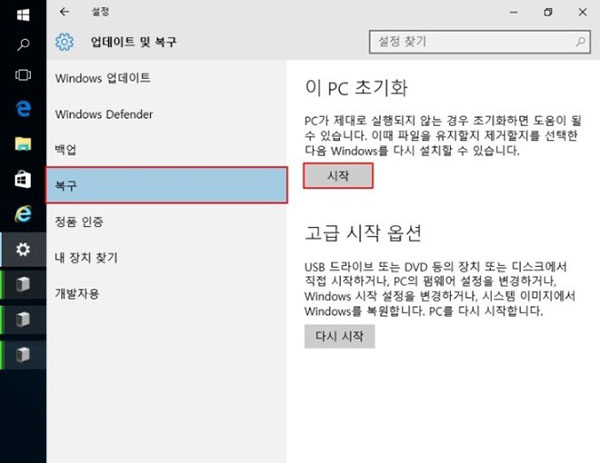Open taskbar search magnifier icon

click(x=23, y=45)
